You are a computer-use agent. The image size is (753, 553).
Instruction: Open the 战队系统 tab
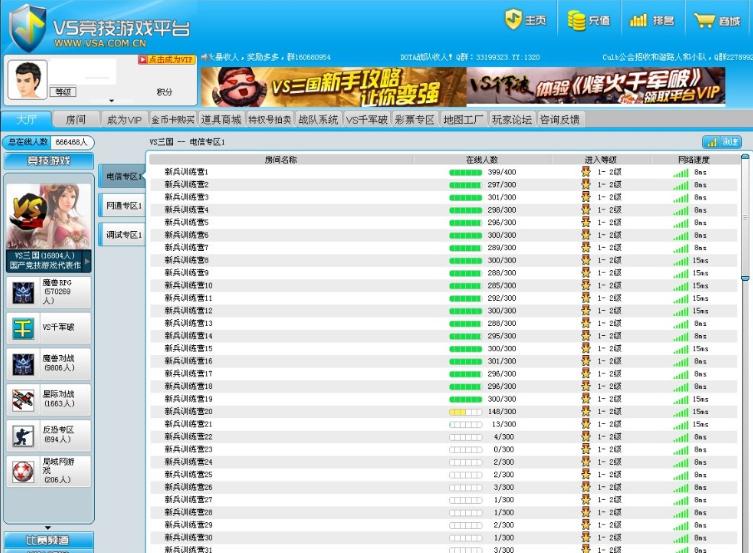pos(318,120)
